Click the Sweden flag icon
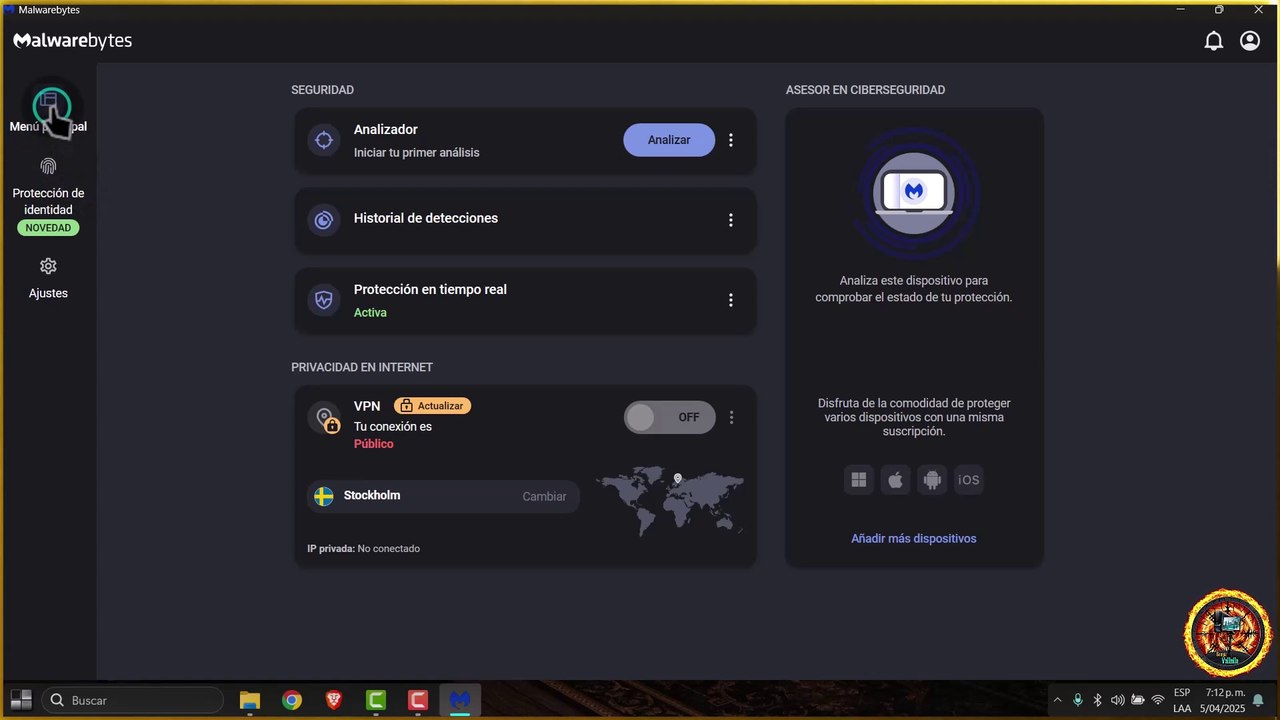1280x720 pixels. (323, 496)
